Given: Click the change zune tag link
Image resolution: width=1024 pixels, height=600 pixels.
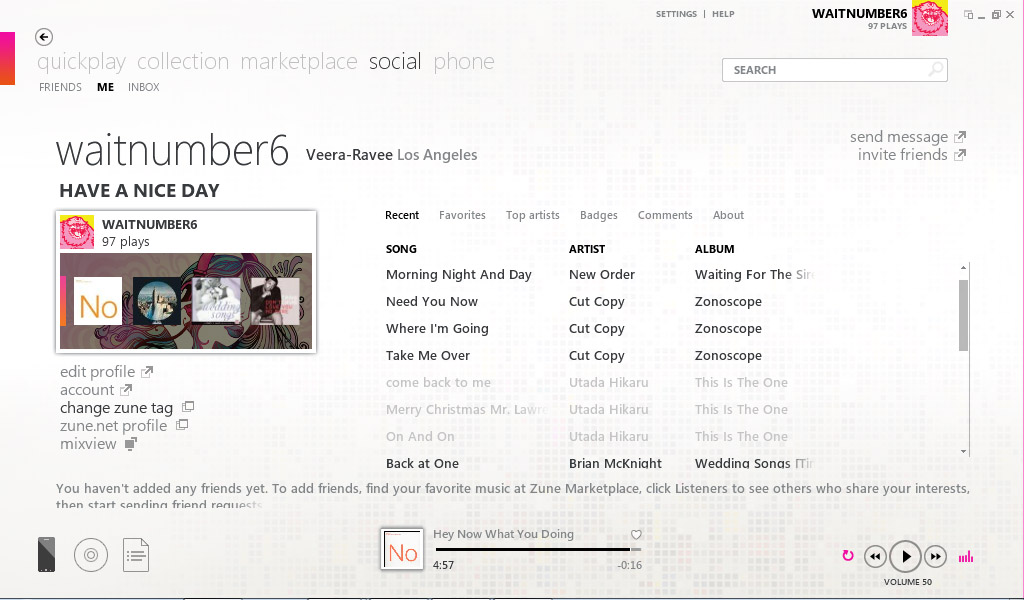Looking at the screenshot, I should click(x=116, y=408).
